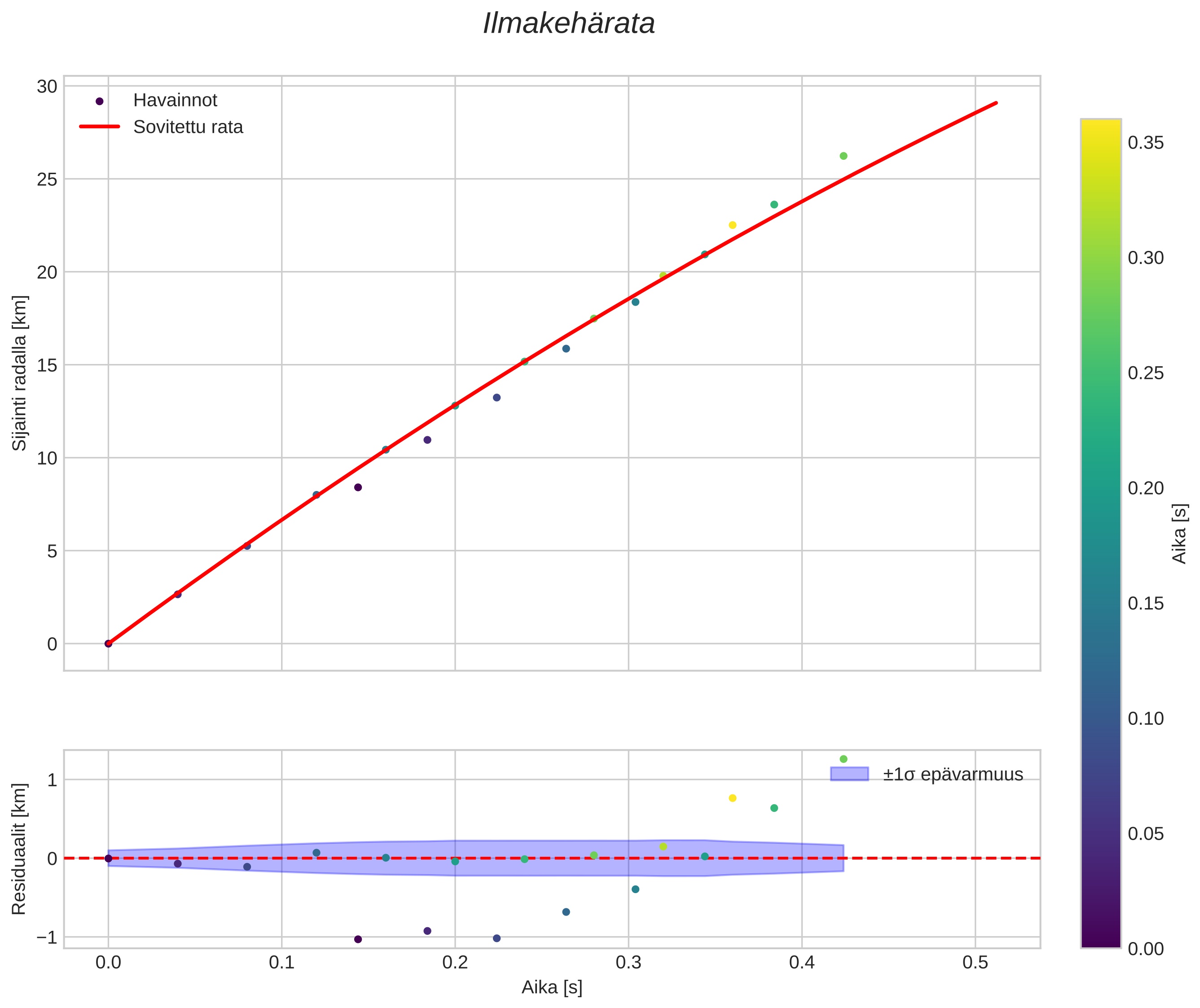Click the 0.20 colorbar tick label
The height and width of the screenshot is (1008, 1200).
(1145, 488)
